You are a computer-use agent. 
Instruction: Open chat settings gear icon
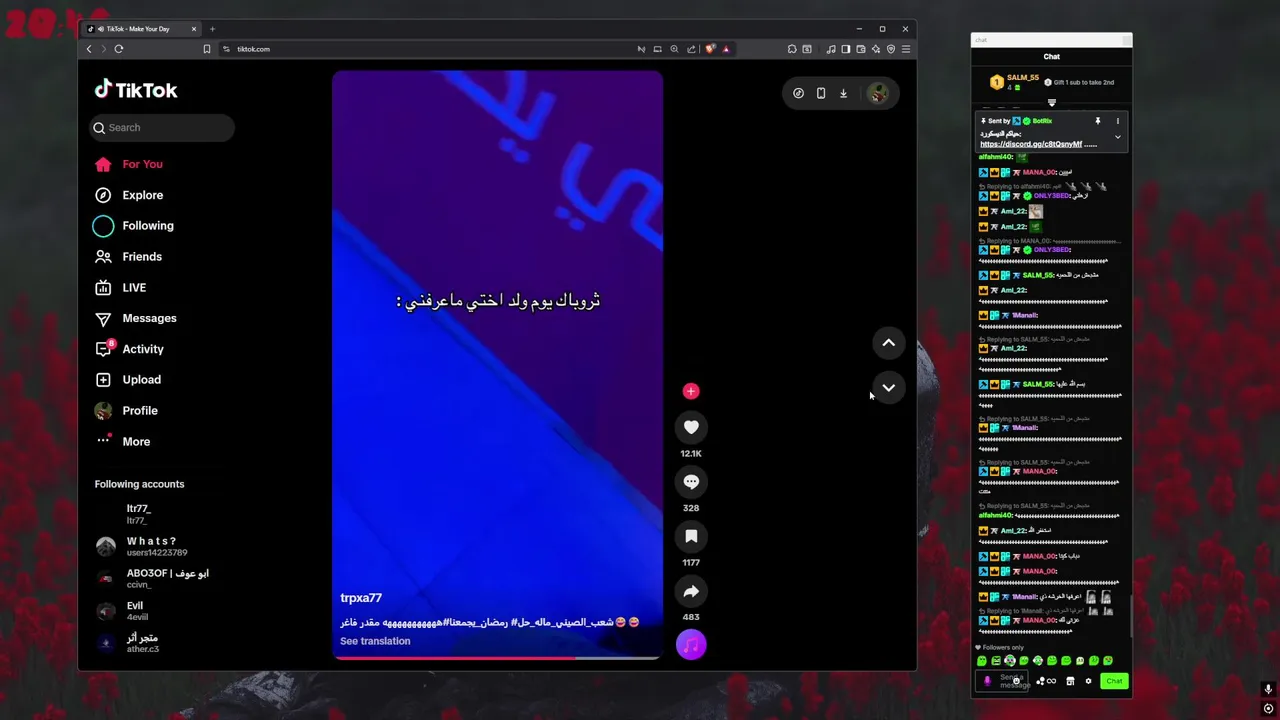1088,681
